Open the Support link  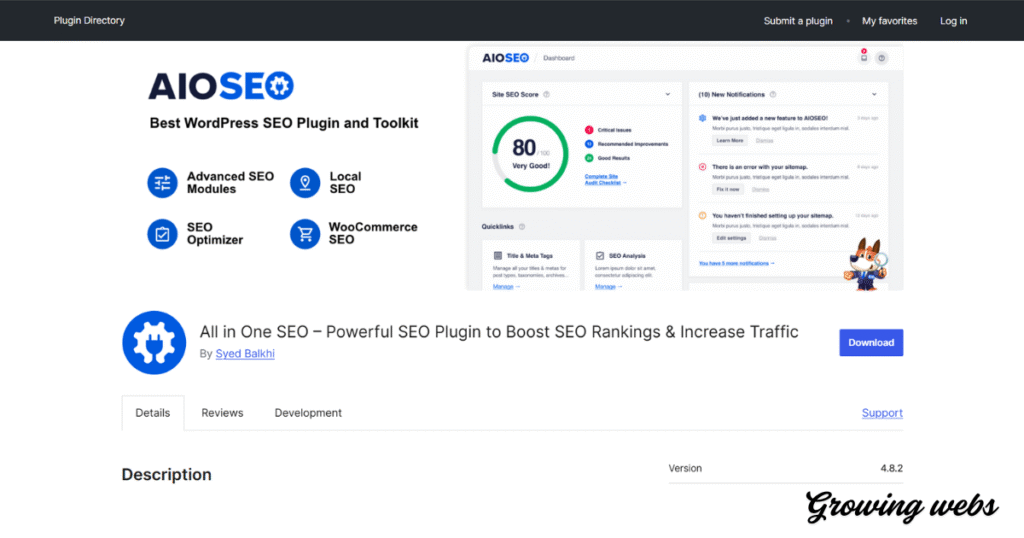(x=882, y=413)
